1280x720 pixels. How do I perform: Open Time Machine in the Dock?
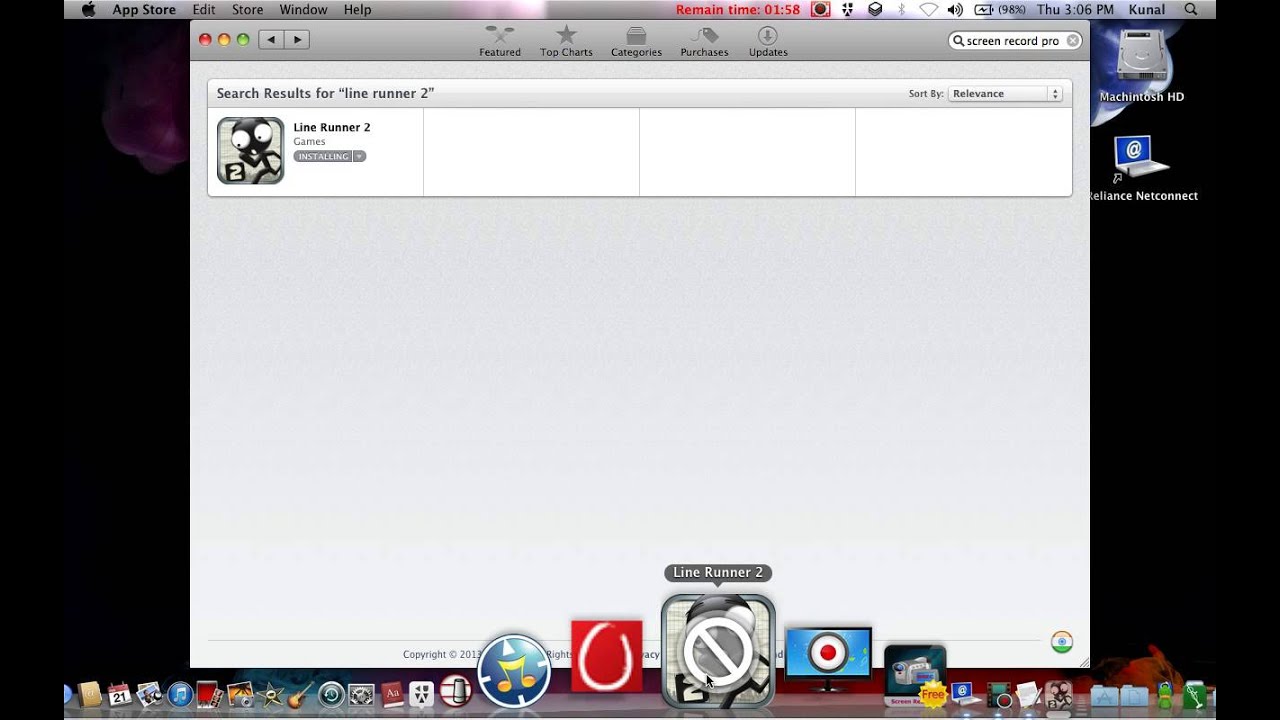tap(331, 694)
